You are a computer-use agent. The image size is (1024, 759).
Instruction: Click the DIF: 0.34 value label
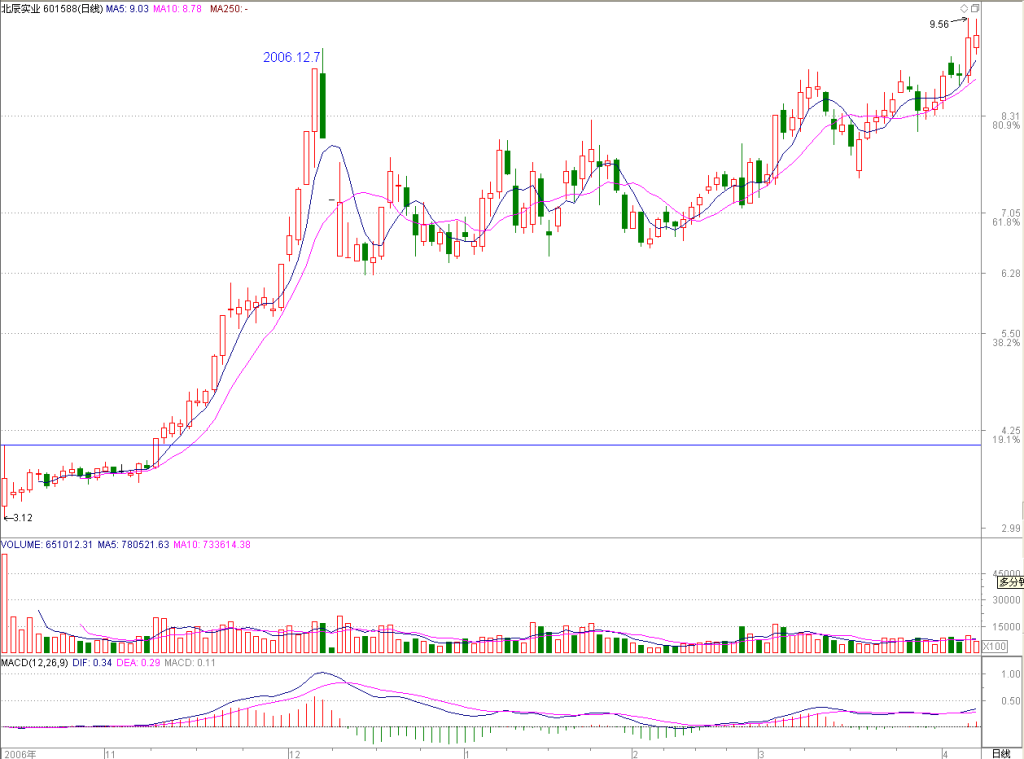point(92,662)
